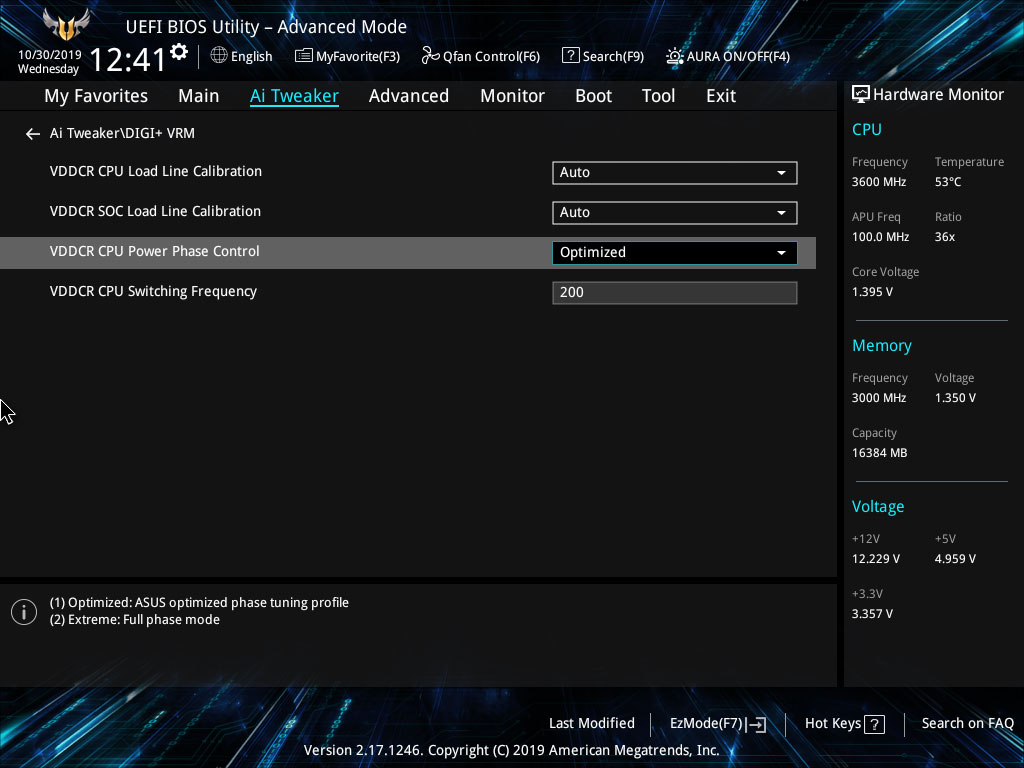The width and height of the screenshot is (1024, 768).
Task: Switch to My Favorites tab
Action: click(96, 96)
